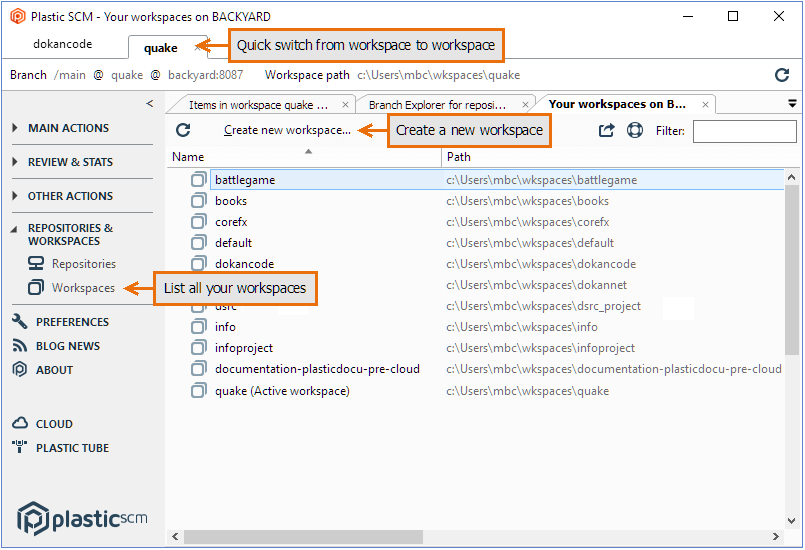Select the books workspace name
Viewport: 805px width, 550px height.
coord(231,201)
